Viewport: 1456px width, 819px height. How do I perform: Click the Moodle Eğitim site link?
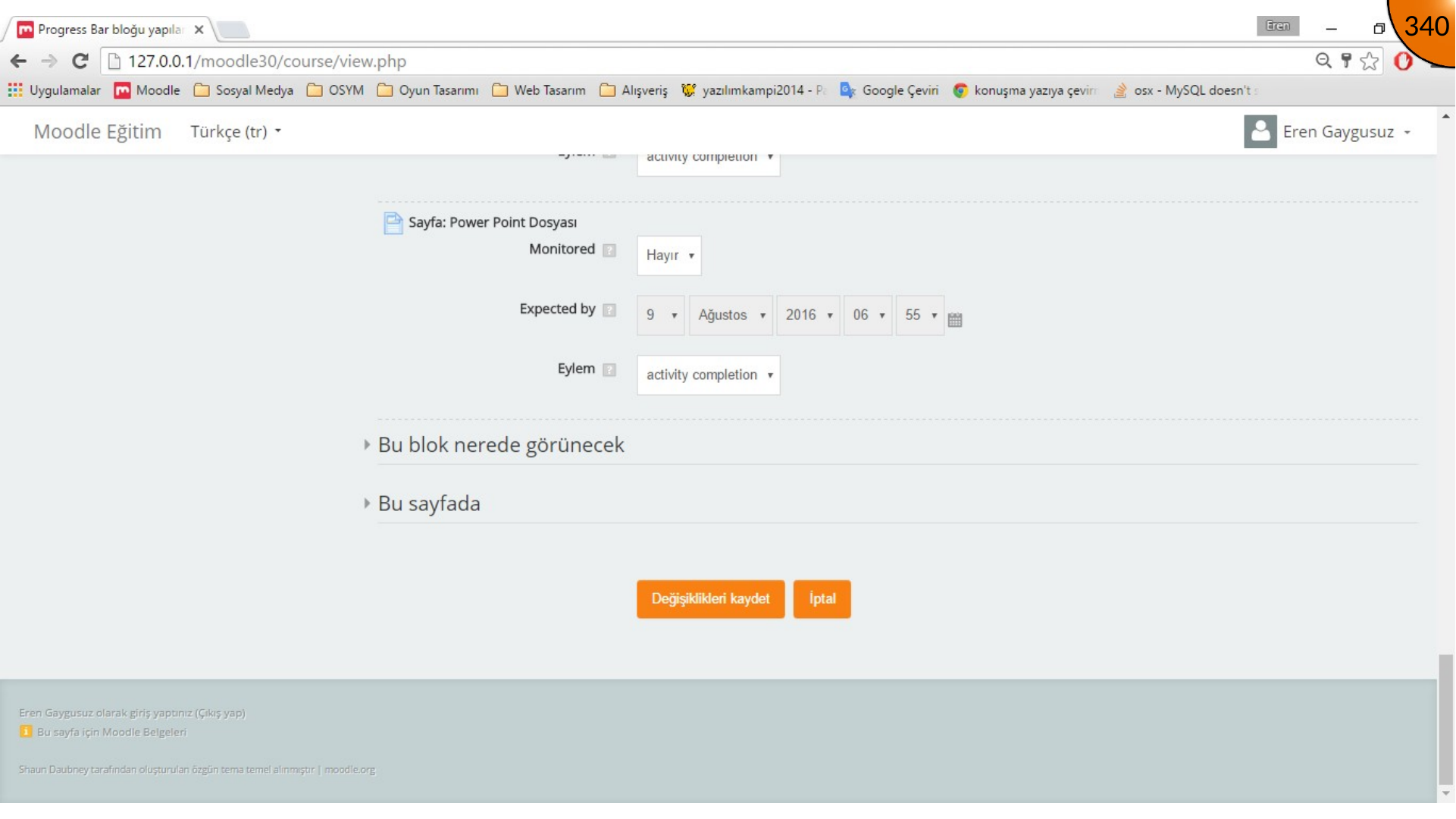[x=98, y=132]
